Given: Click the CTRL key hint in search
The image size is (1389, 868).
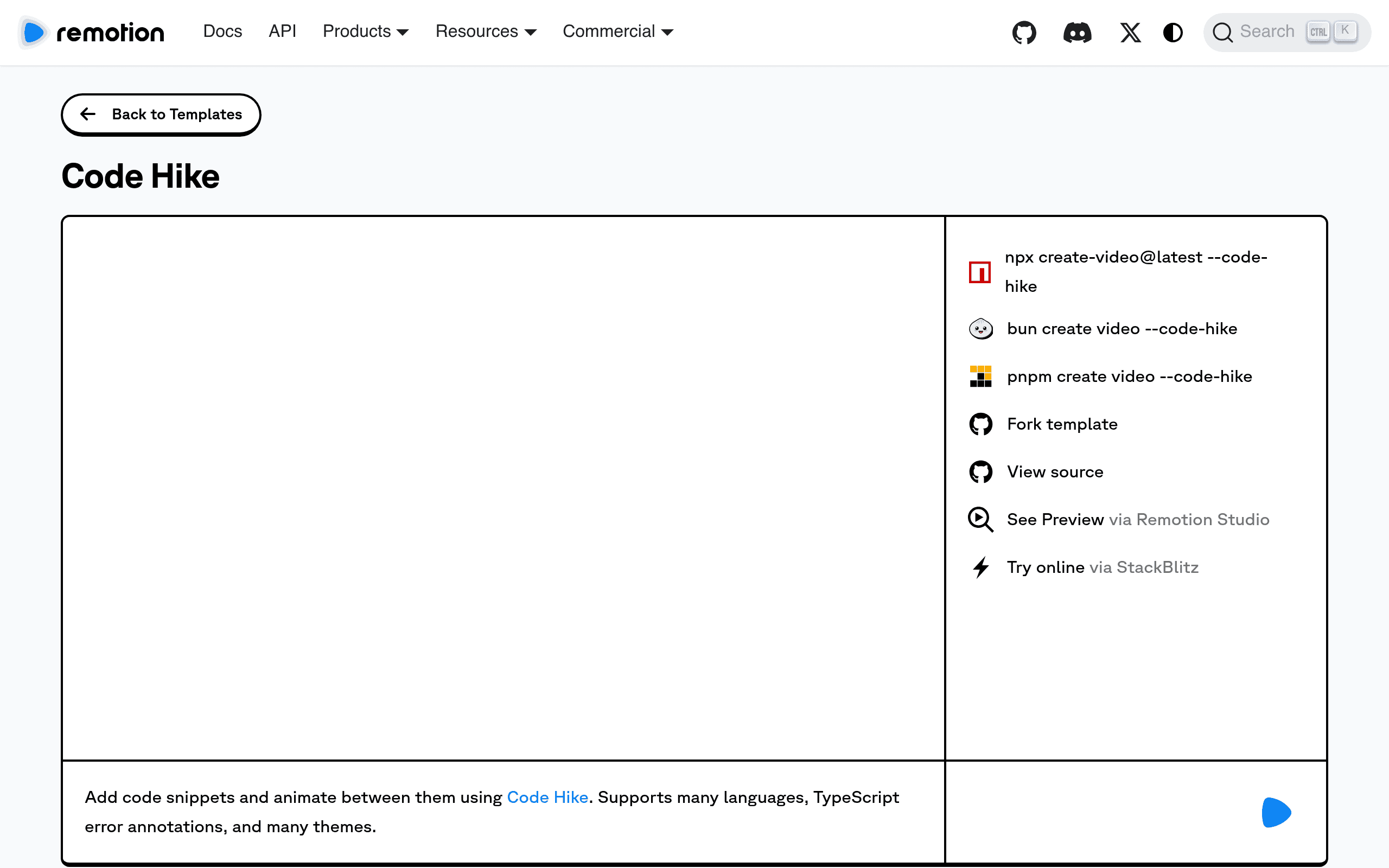Looking at the screenshot, I should (x=1318, y=31).
